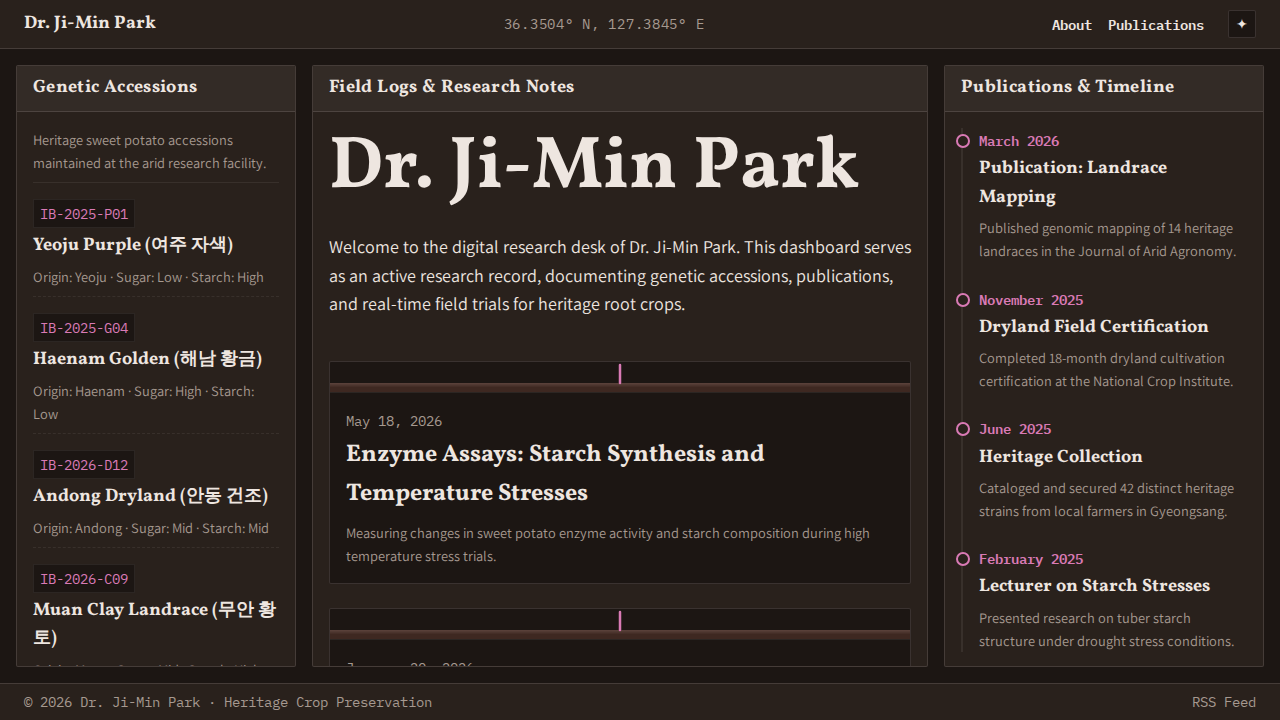The height and width of the screenshot is (720, 1280).
Task: Click the welcome introduction paragraph
Action: point(620,276)
